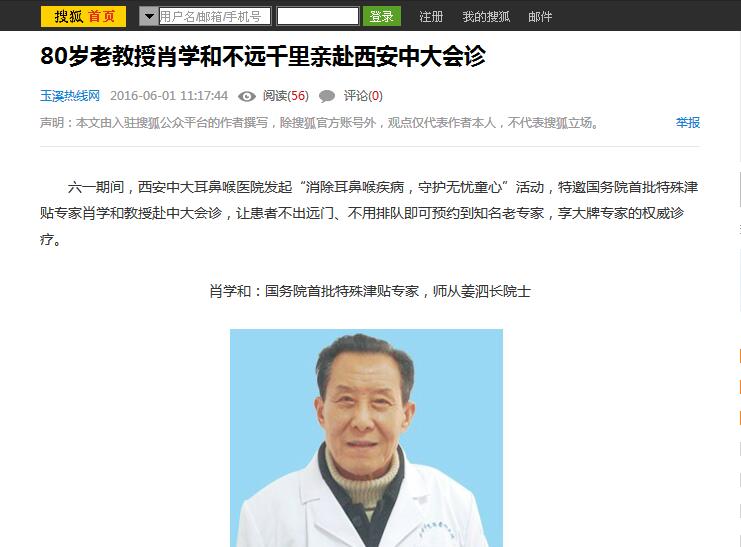Select the empty password field

[318, 17]
